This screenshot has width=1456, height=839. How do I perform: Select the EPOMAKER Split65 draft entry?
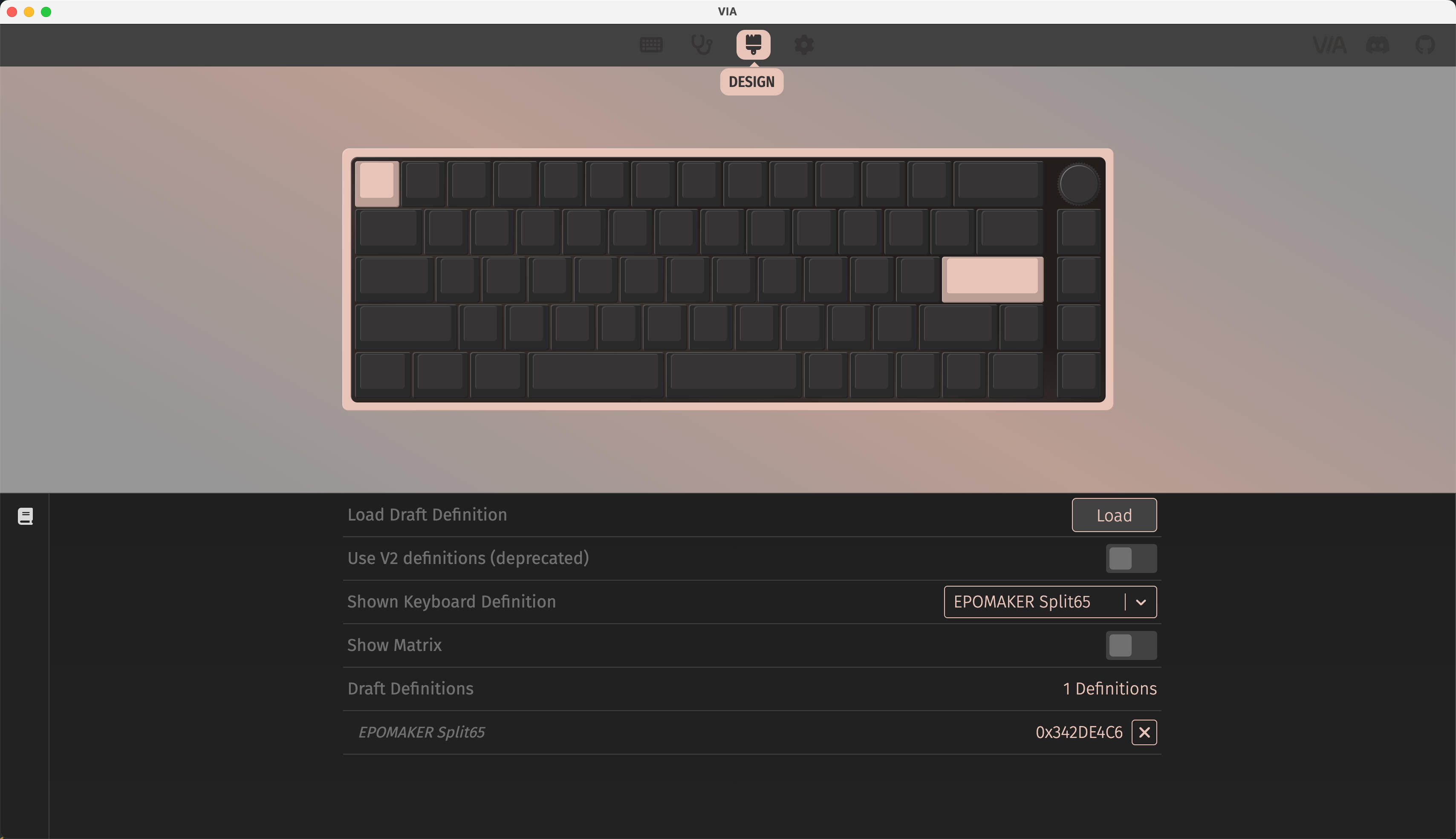(x=422, y=732)
